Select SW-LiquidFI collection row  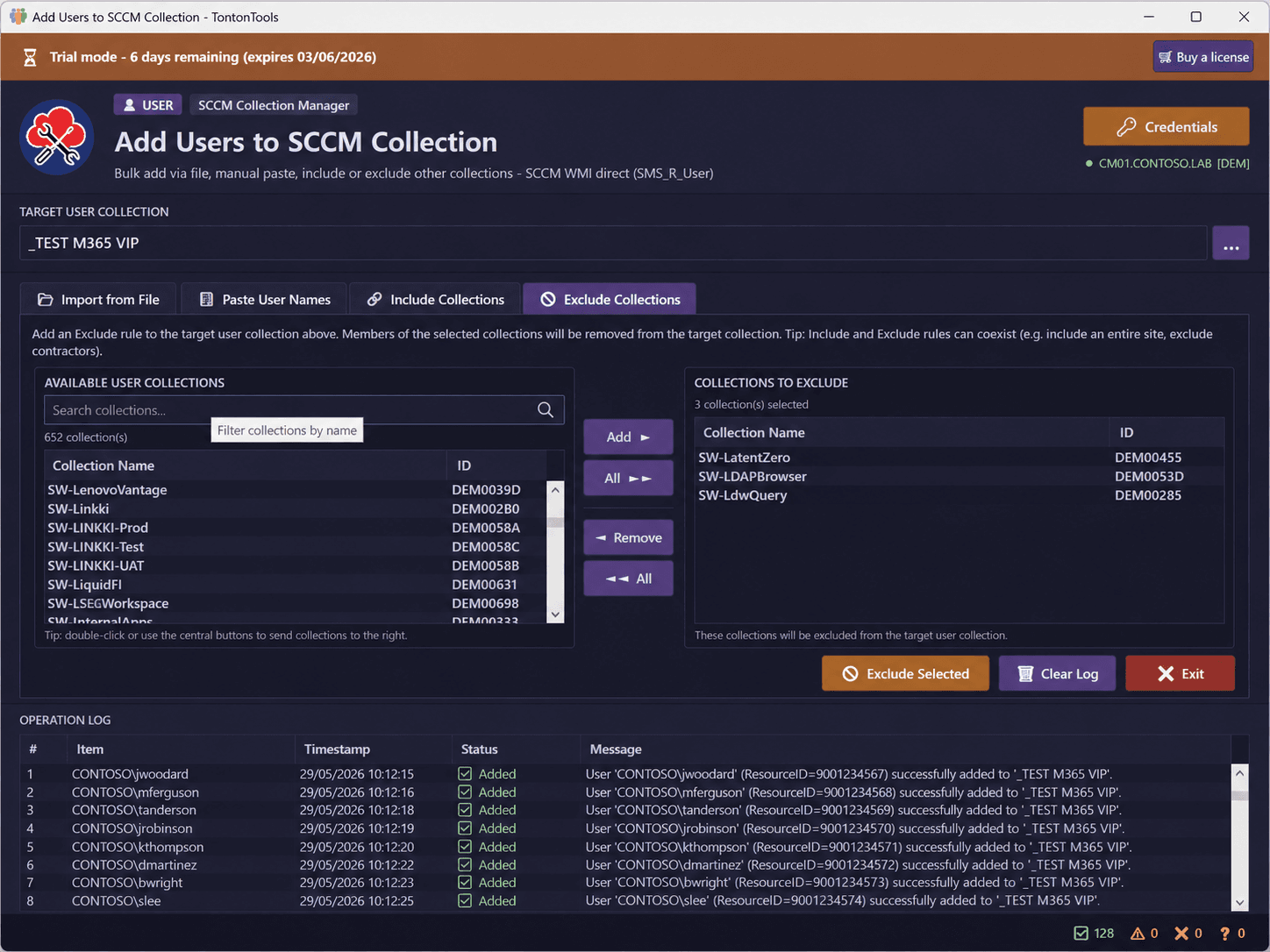coord(296,585)
